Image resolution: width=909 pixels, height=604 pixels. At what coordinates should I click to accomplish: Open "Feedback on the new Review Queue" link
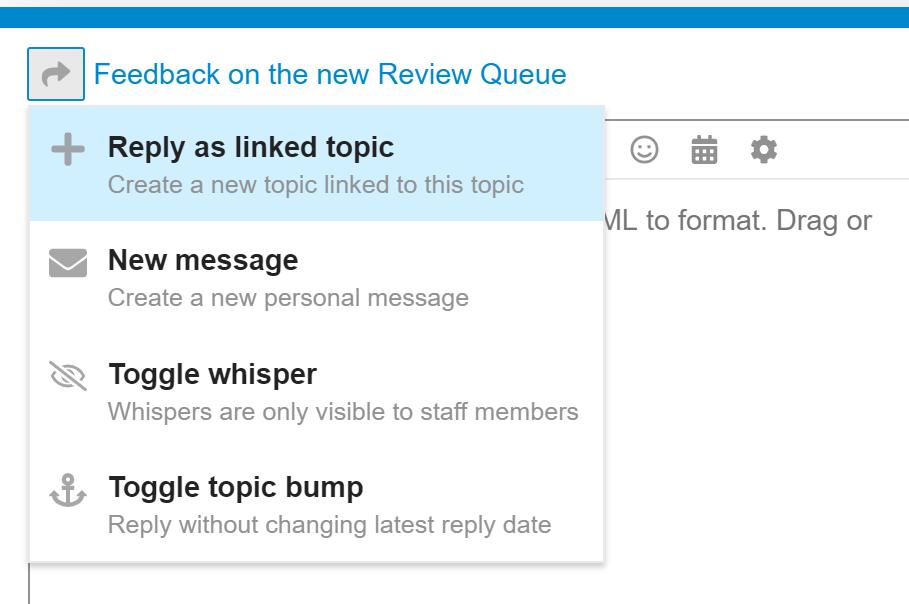[x=330, y=74]
